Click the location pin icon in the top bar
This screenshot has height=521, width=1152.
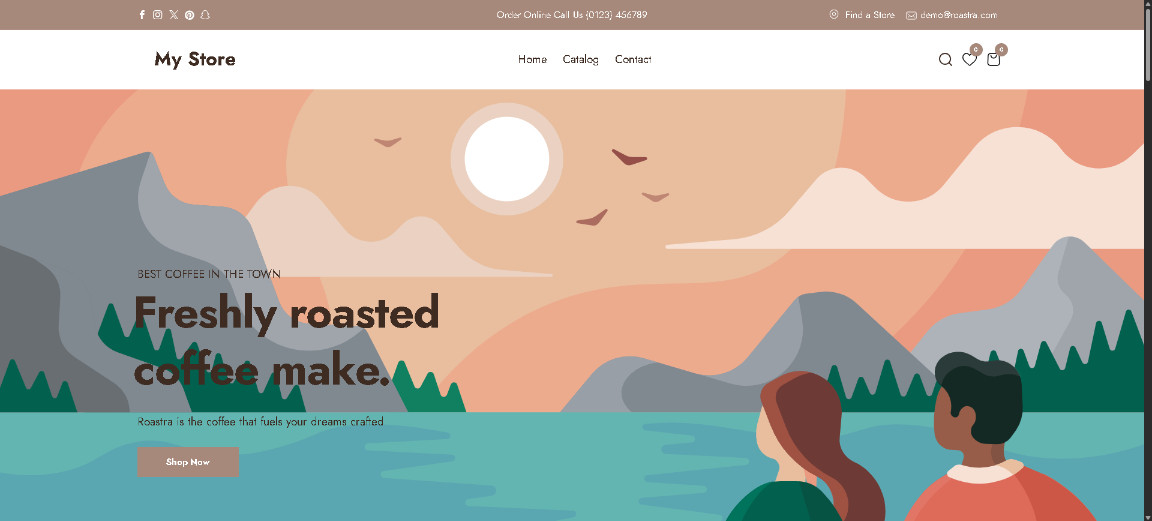point(834,14)
